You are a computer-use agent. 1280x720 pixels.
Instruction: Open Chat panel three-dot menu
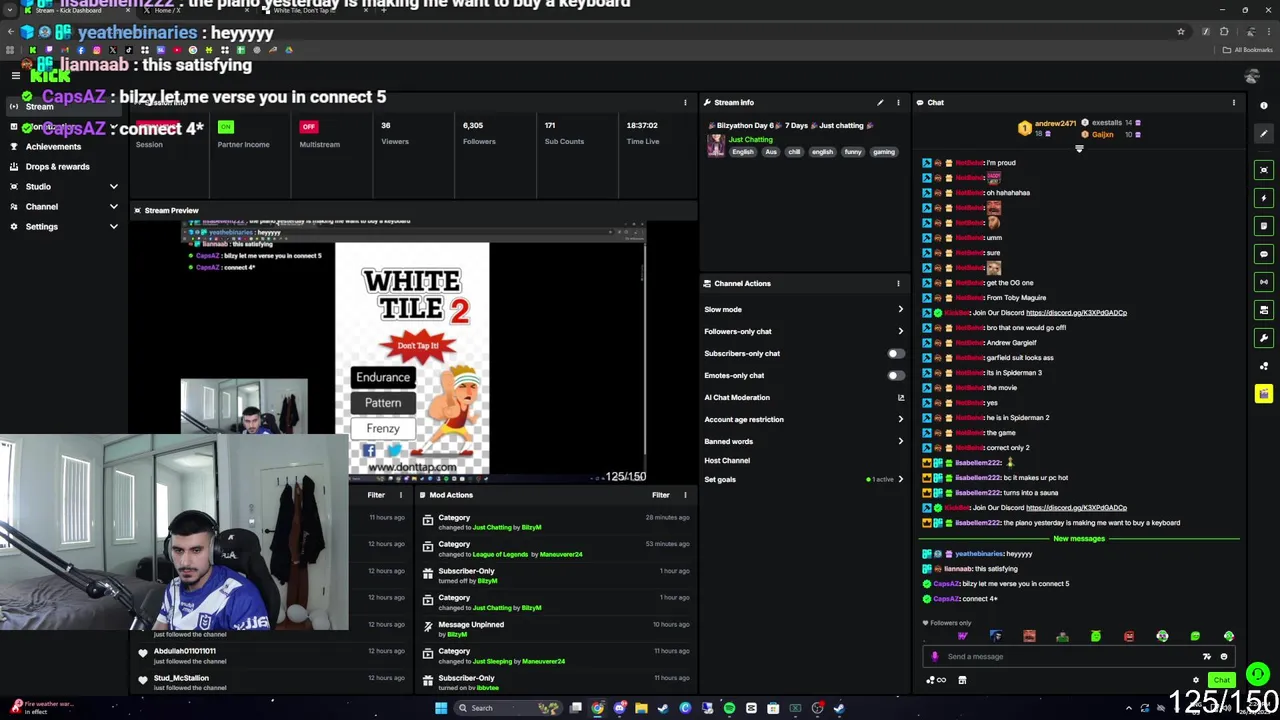(x=1233, y=102)
